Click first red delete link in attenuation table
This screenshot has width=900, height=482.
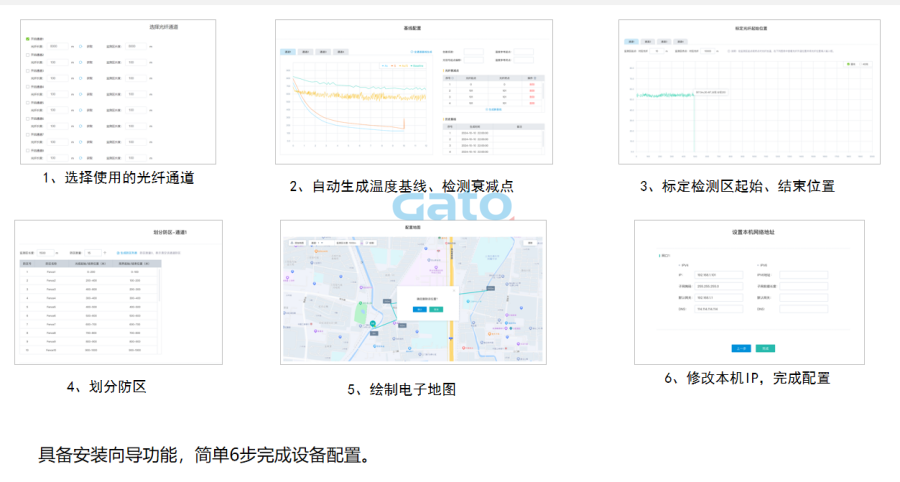tap(530, 86)
